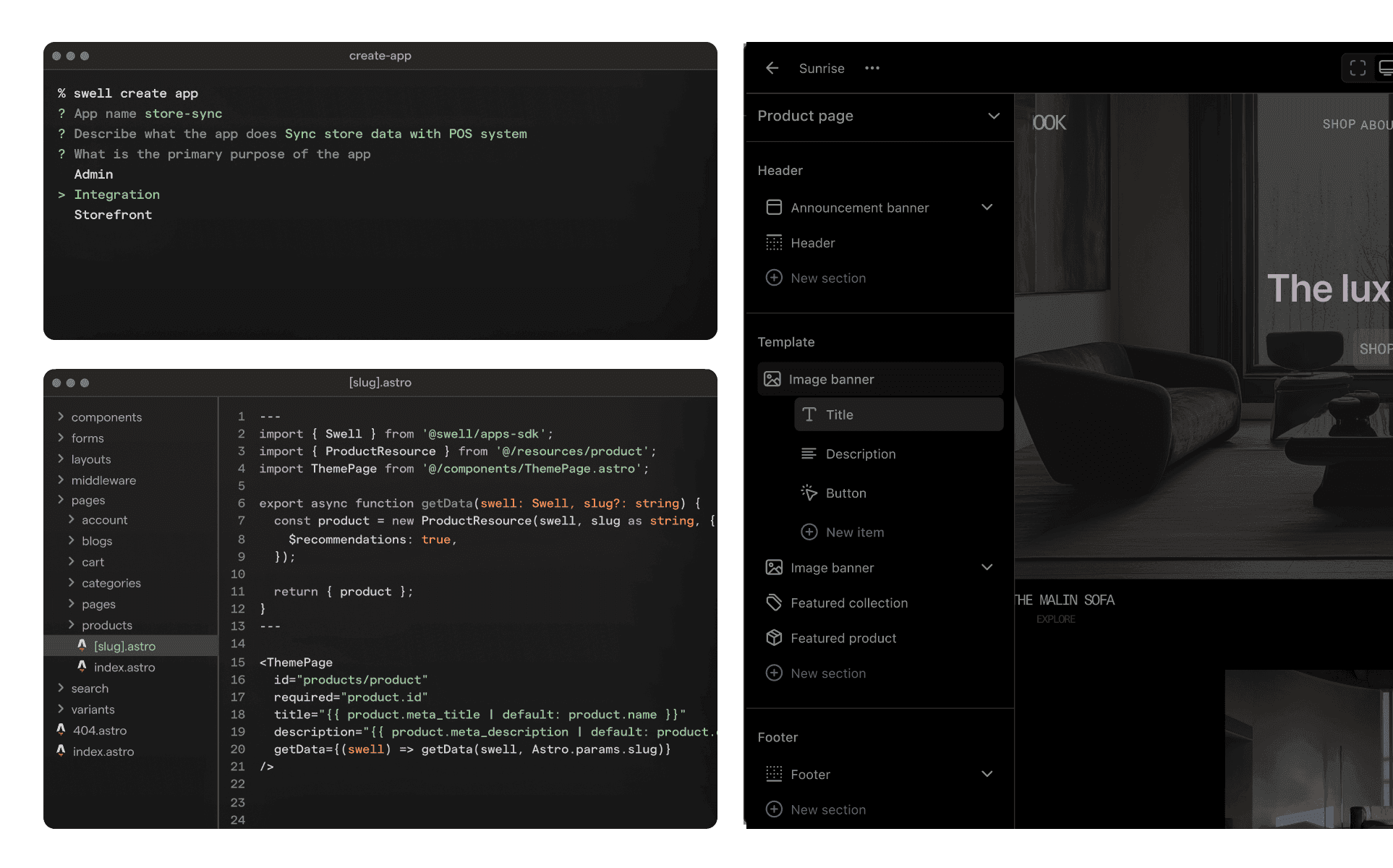Click the Announcement banner icon under Header
Viewport: 1393px width, 868px height.
point(774,208)
